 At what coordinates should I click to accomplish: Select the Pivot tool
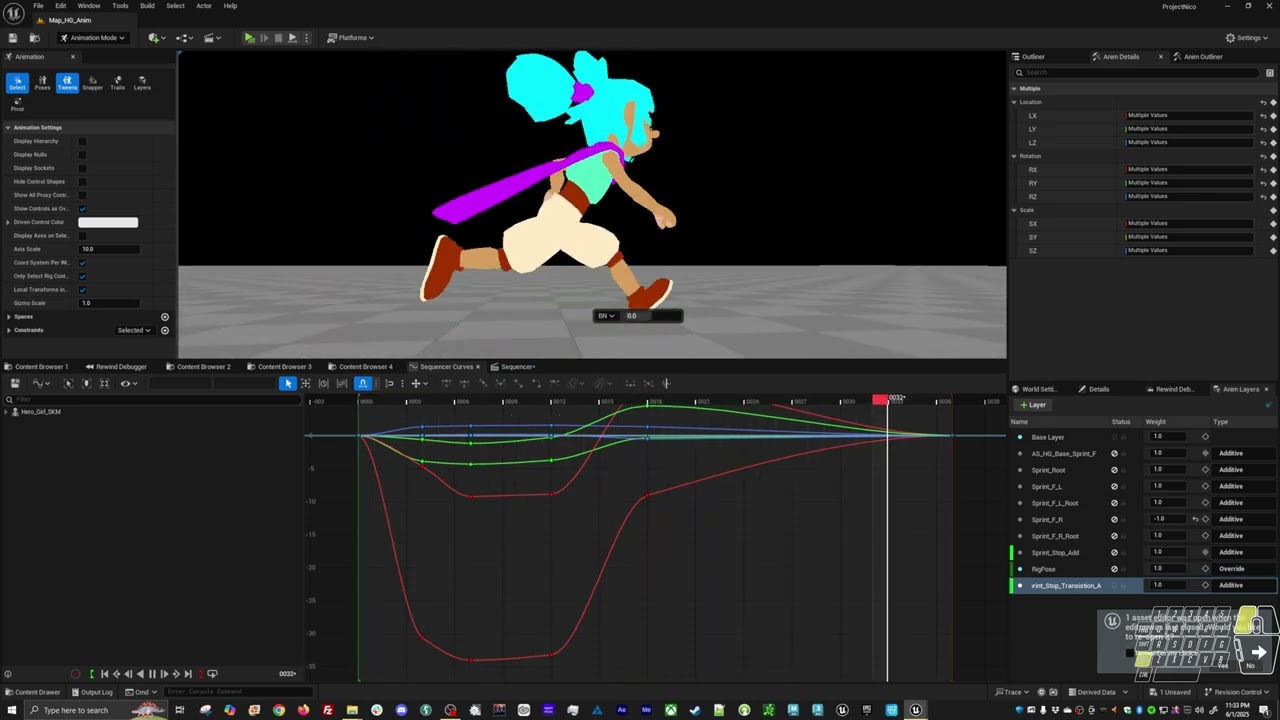pyautogui.click(x=17, y=105)
